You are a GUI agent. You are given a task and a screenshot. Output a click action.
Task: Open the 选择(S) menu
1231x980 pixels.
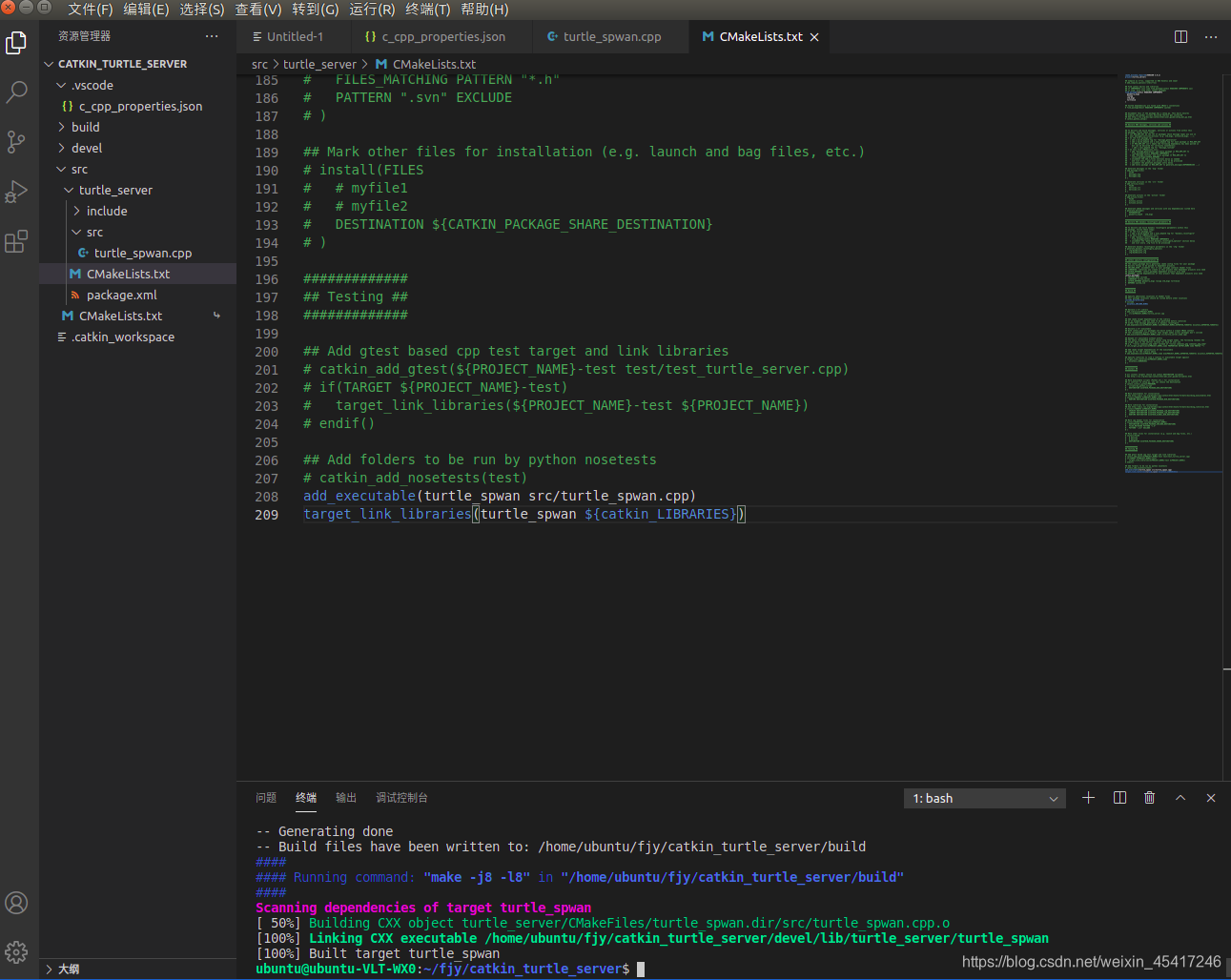[x=202, y=10]
